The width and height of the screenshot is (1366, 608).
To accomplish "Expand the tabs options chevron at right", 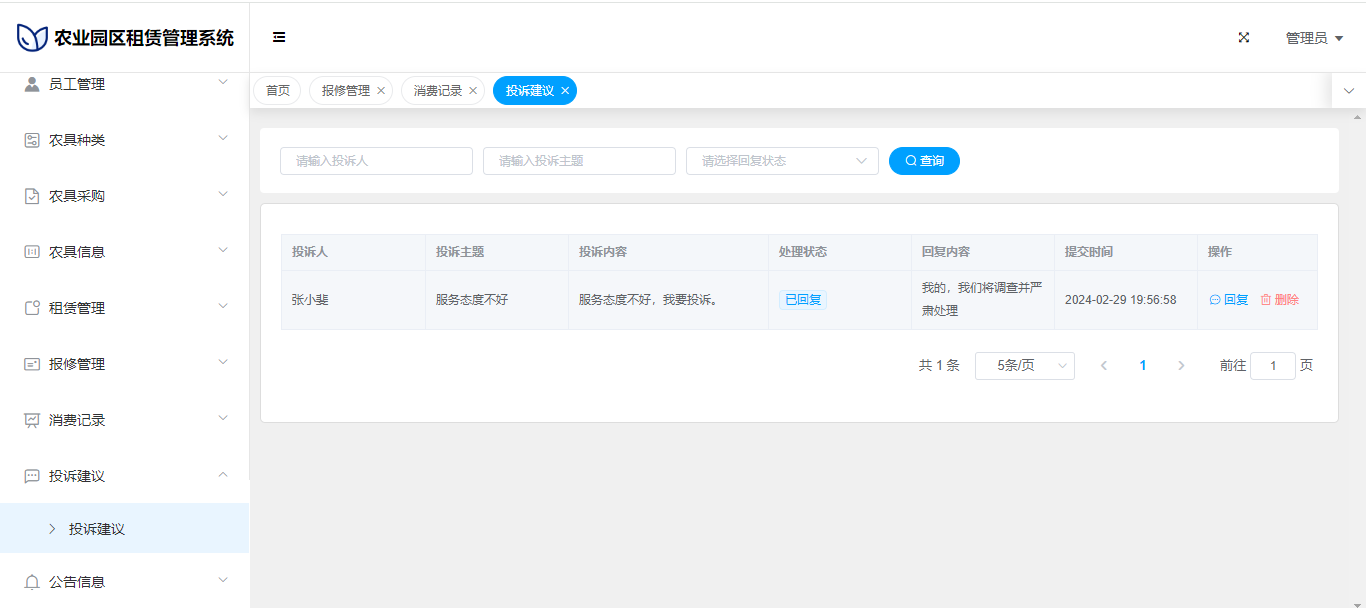I will [1348, 91].
